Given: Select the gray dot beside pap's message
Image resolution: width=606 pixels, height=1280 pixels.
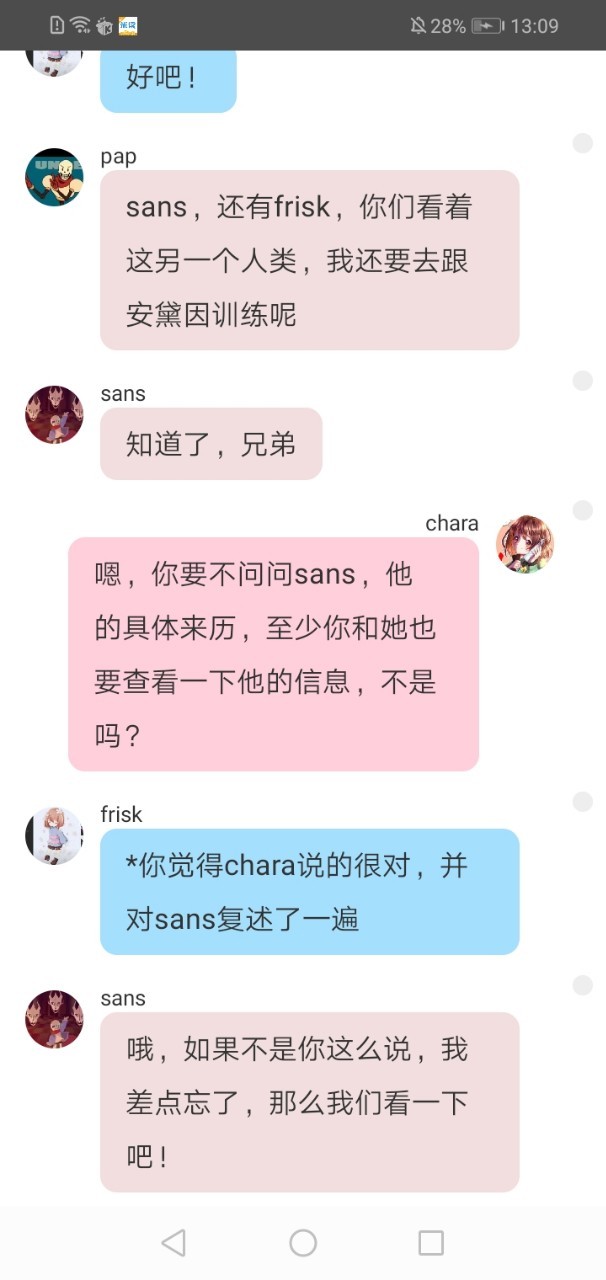Looking at the screenshot, I should coord(582,143).
